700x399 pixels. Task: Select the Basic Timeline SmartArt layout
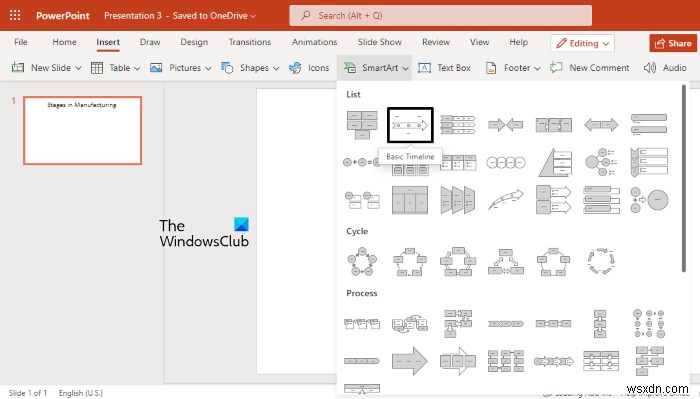[x=410, y=125]
